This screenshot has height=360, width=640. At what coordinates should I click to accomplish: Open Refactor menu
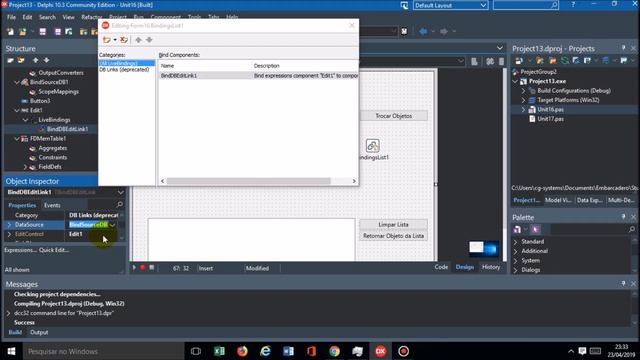91,17
